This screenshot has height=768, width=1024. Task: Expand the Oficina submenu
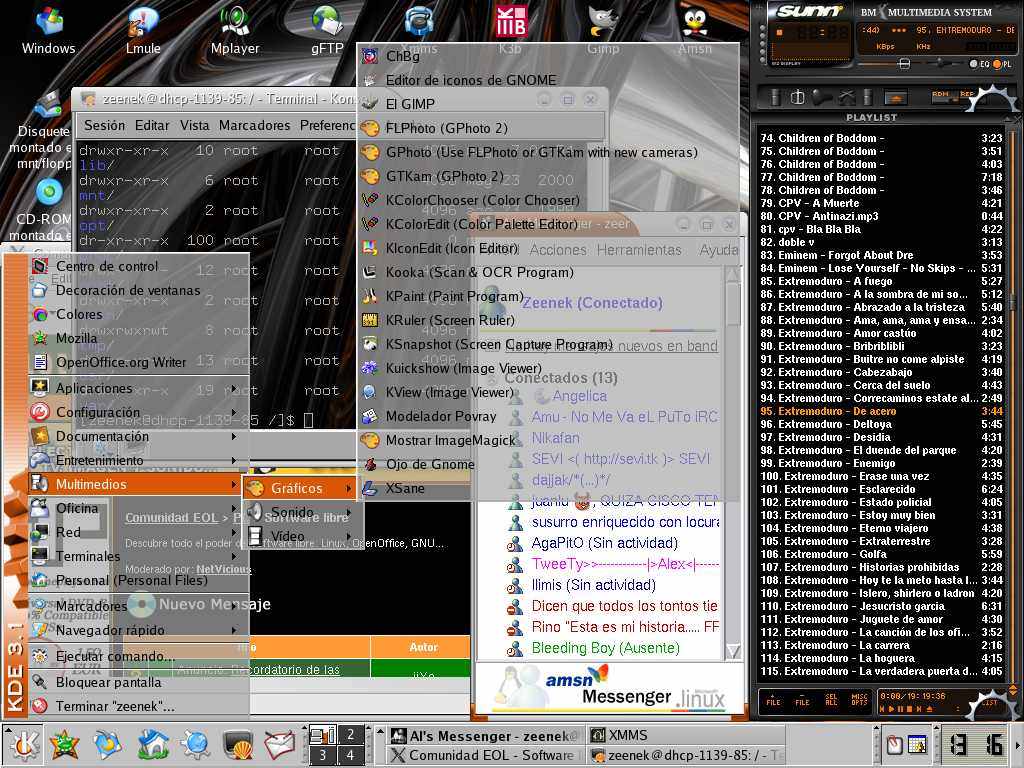pos(77,508)
